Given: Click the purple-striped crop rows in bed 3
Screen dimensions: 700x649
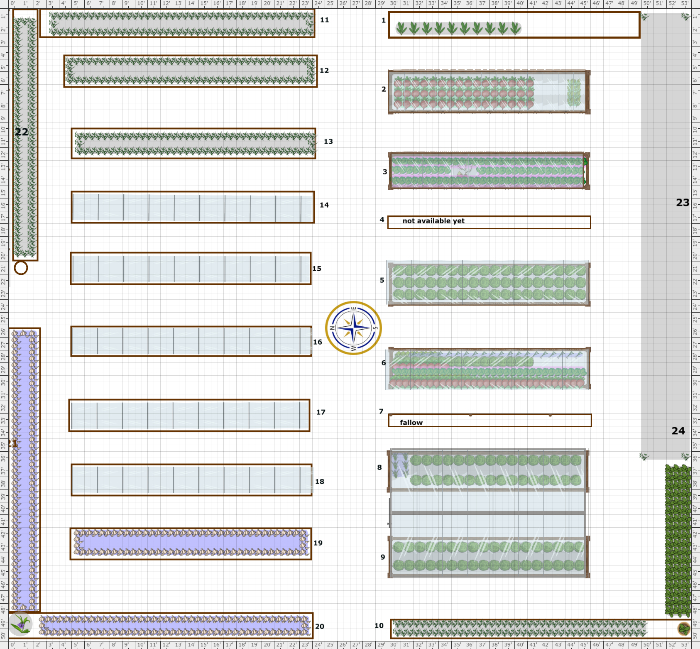Looking at the screenshot, I should (x=485, y=171).
